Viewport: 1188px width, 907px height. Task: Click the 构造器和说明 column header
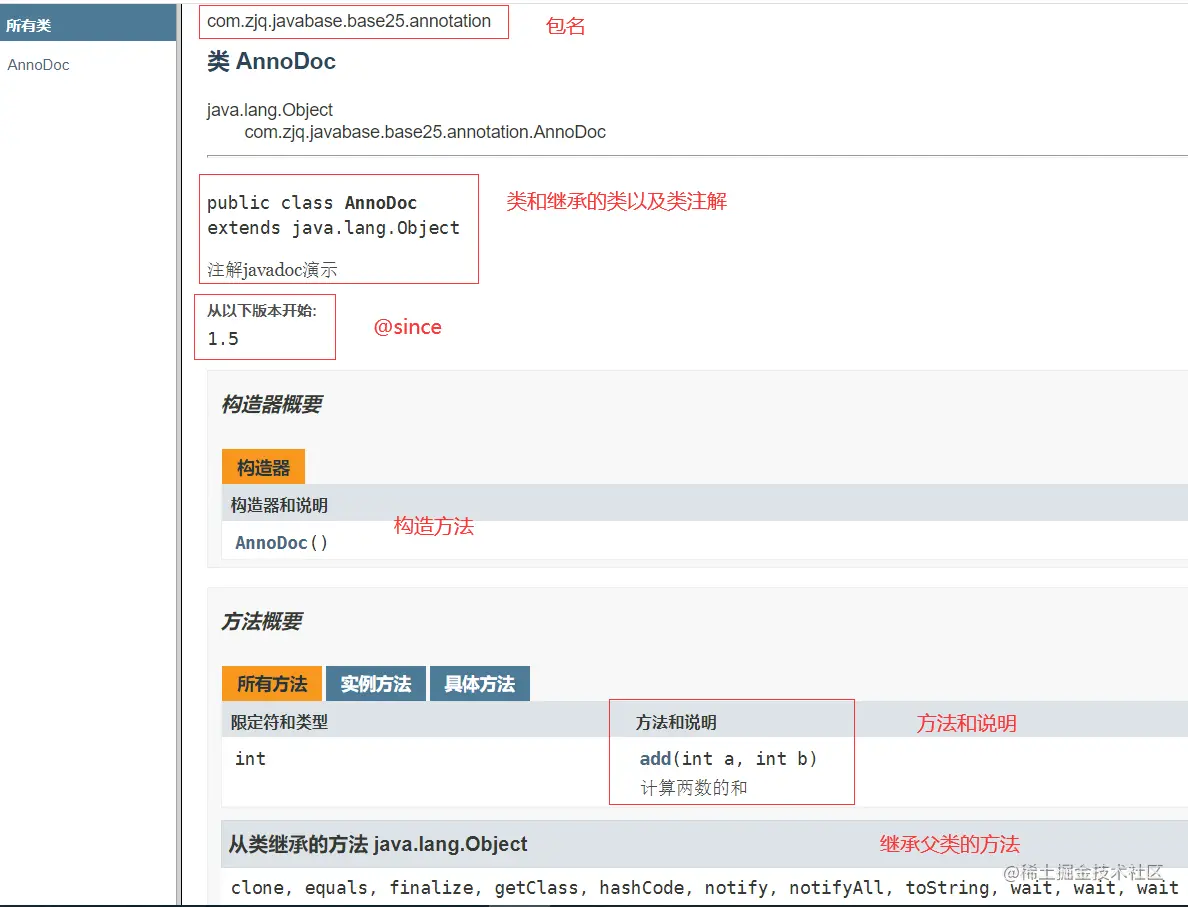click(279, 505)
